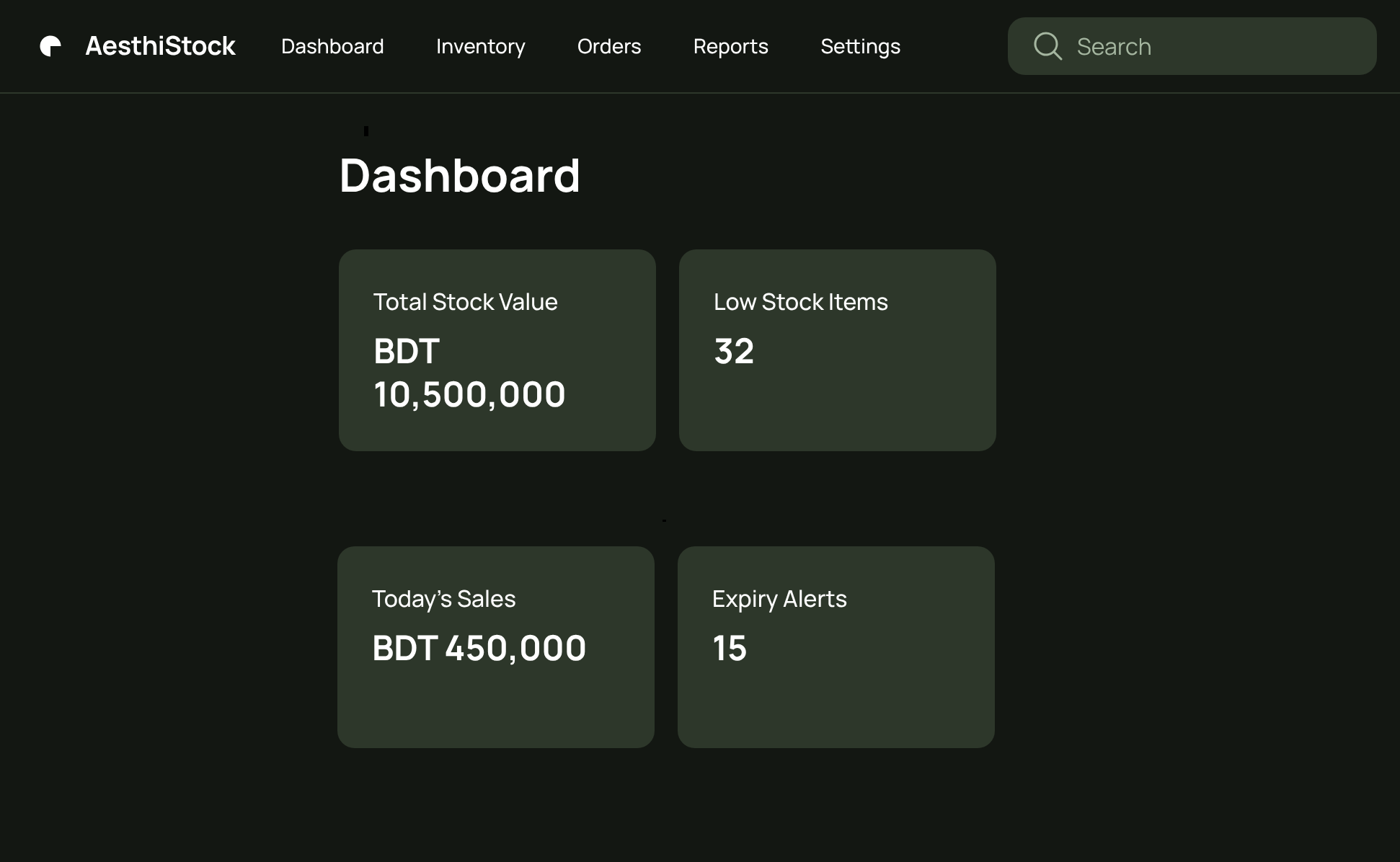Click the AesthiStock logo icon
1400x862 pixels.
pyautogui.click(x=50, y=46)
